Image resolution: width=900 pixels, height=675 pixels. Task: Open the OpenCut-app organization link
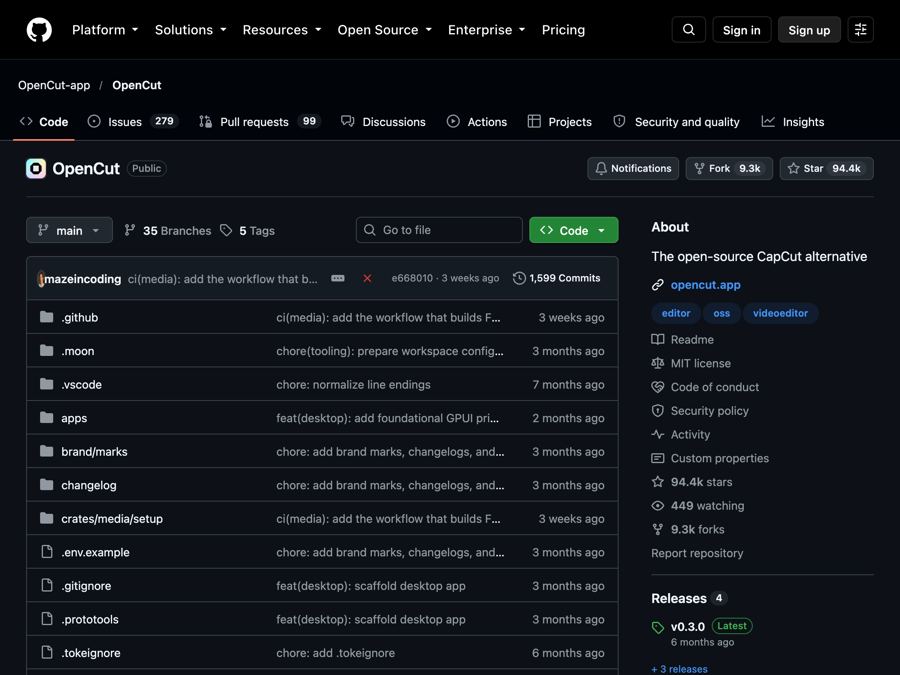(x=54, y=85)
